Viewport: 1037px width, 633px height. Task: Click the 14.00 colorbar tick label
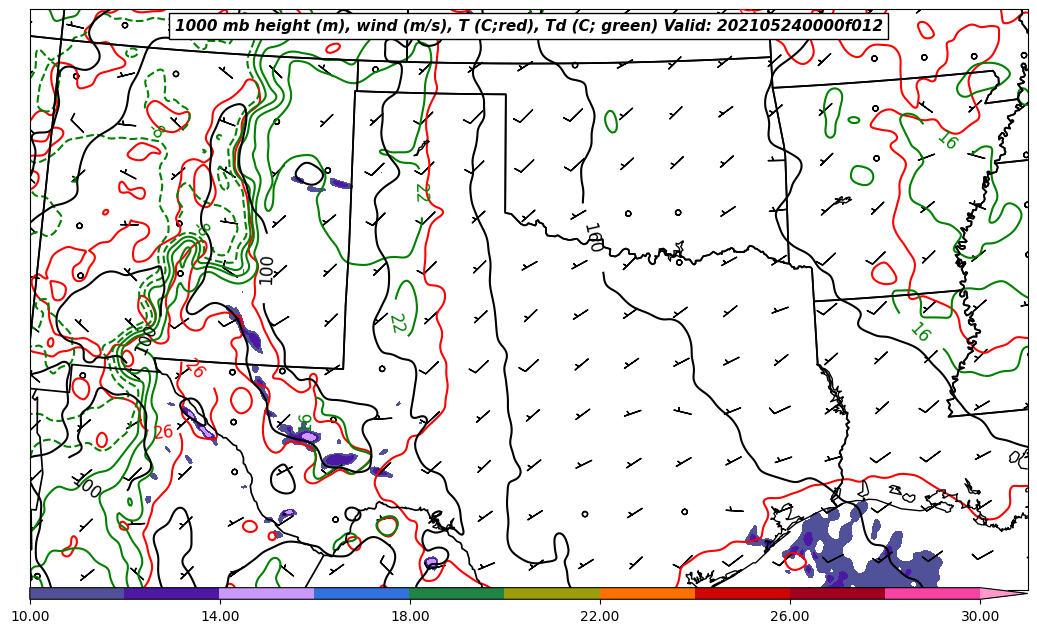(x=220, y=617)
